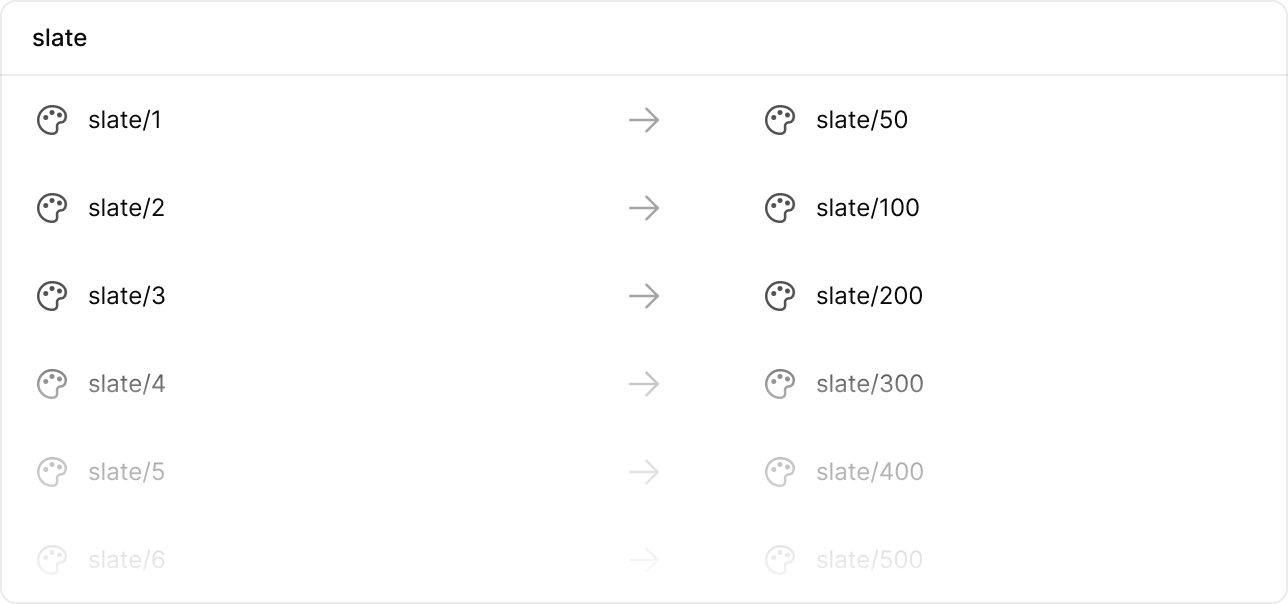Viewport: 1288px width, 604px height.
Task: Click the arrow between slate/3 and slate/200
Action: (644, 297)
